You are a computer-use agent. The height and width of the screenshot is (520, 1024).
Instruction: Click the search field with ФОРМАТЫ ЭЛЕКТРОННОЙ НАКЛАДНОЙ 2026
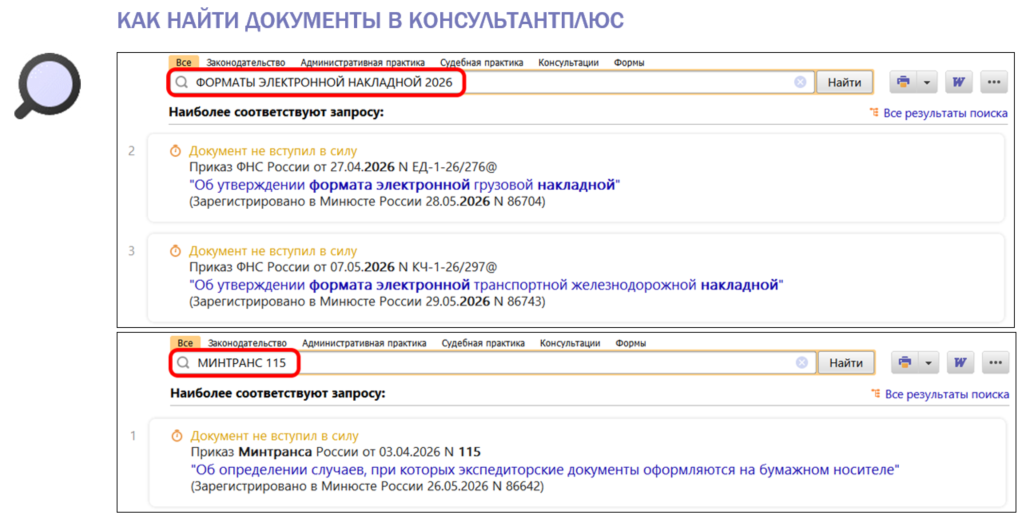491,82
